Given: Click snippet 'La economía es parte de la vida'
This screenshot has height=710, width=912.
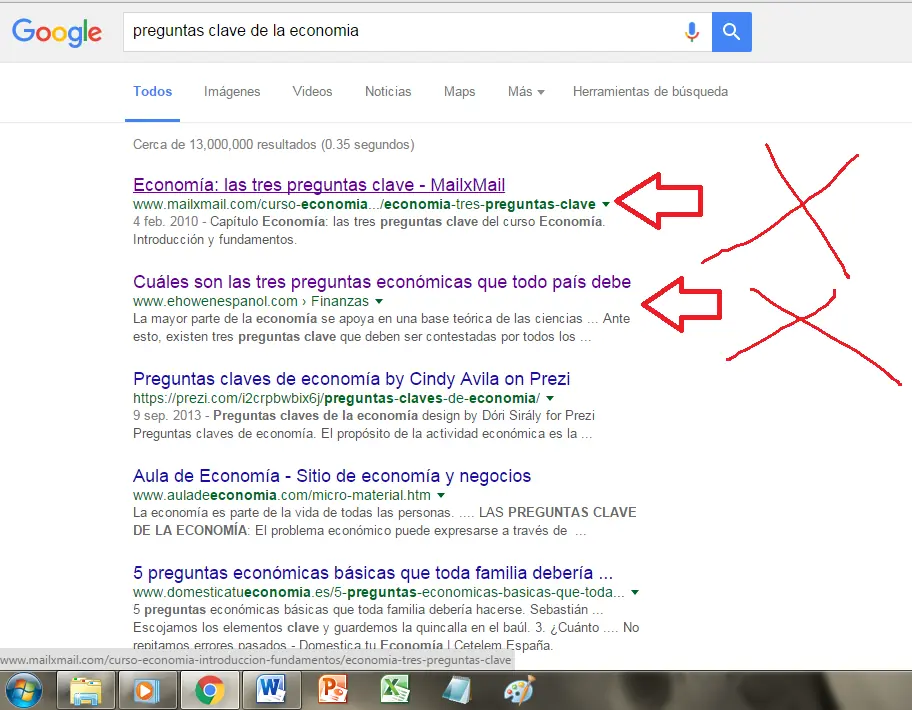Looking at the screenshot, I should [x=385, y=522].
